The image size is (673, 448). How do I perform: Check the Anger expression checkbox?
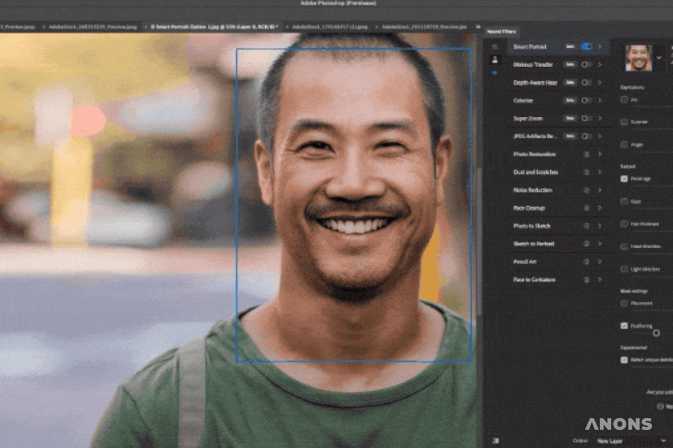pos(624,145)
